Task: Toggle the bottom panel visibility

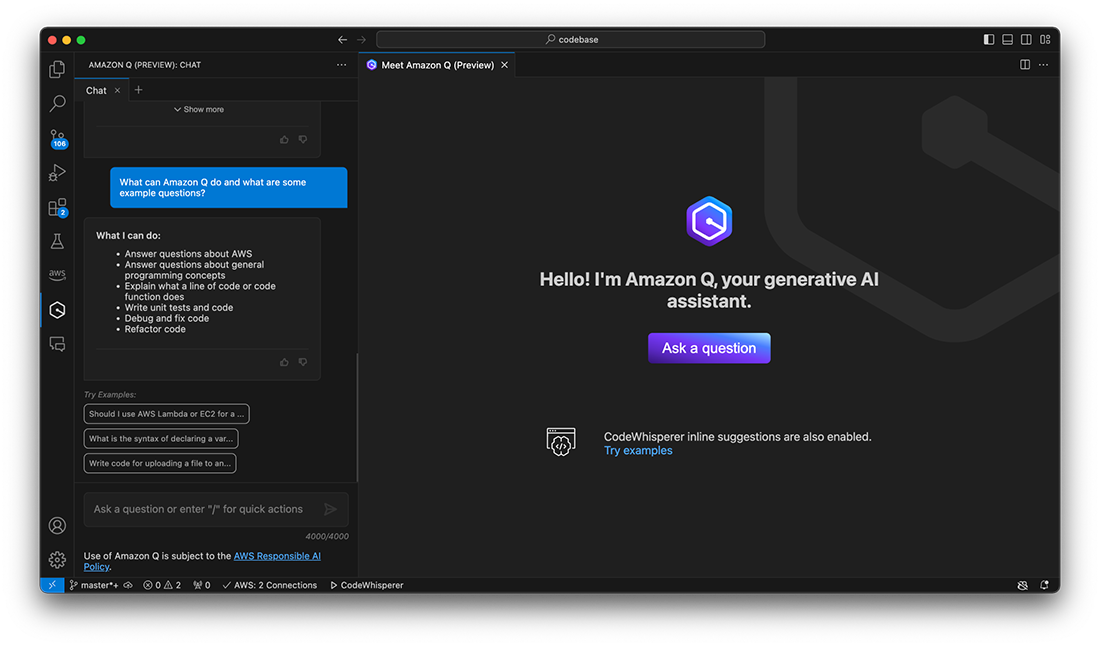Action: click(1007, 39)
